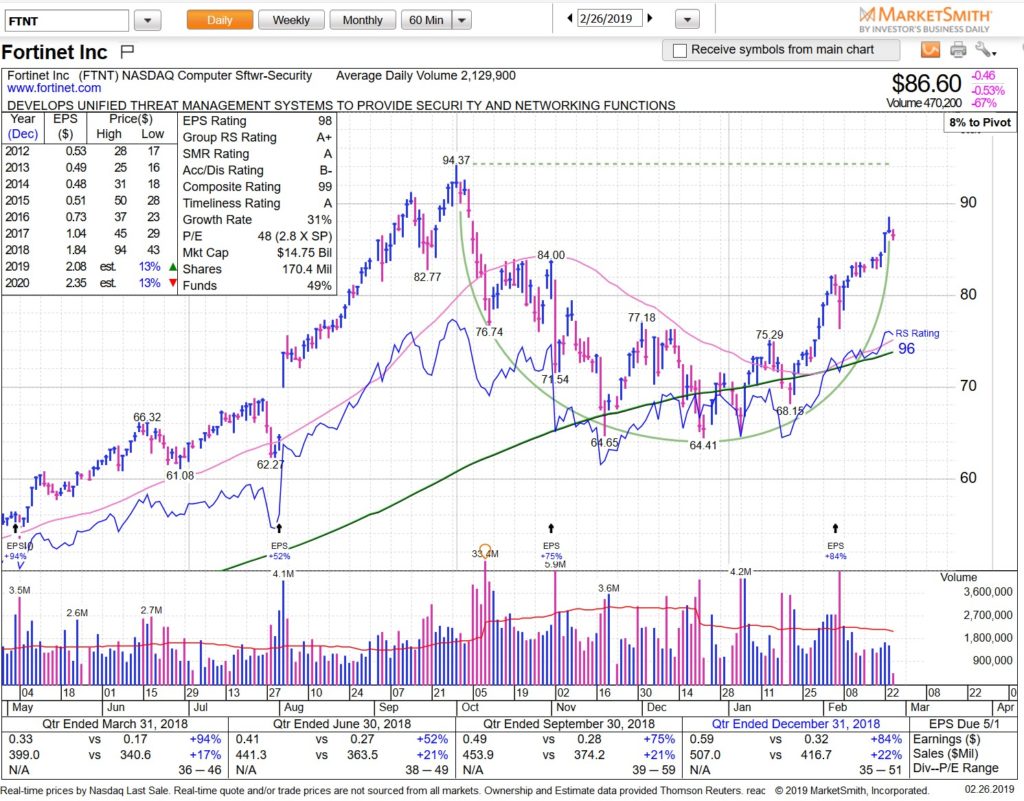Click the 8% to Pivot button
The width and height of the screenshot is (1024, 801).
pyautogui.click(x=980, y=123)
